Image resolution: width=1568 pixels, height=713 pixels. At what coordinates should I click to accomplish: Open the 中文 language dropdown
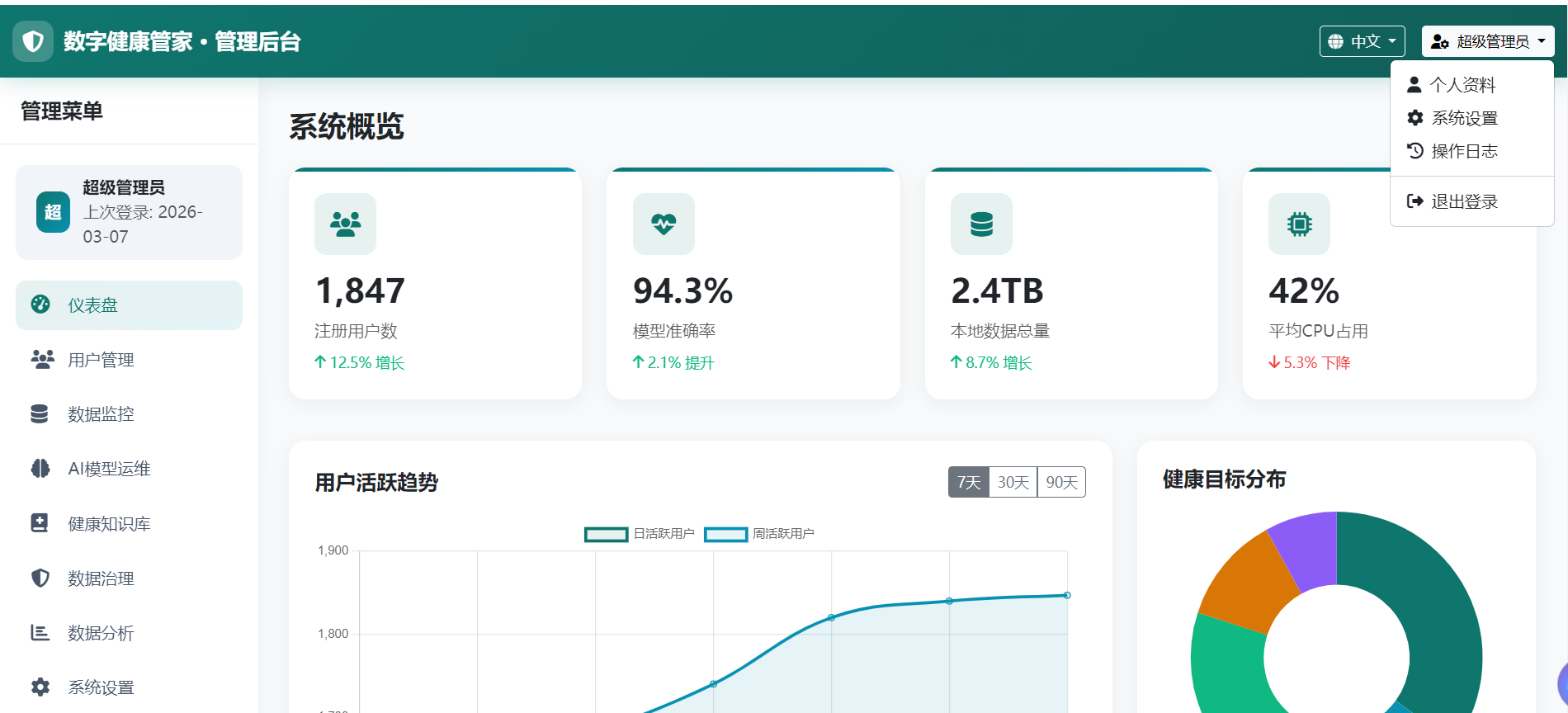1363,41
